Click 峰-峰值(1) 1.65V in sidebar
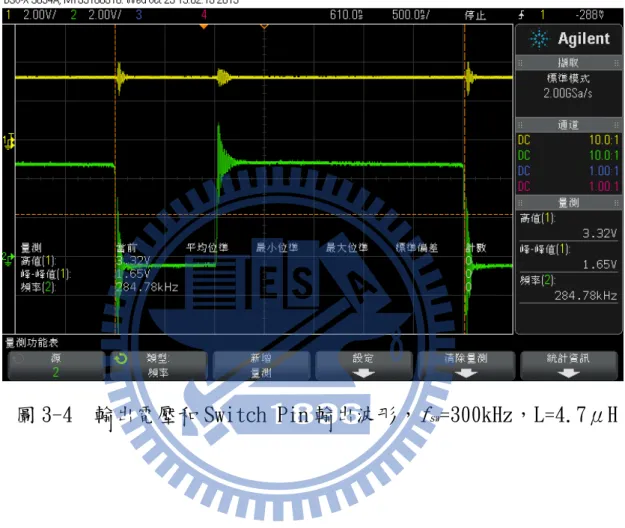Image resolution: width=625 pixels, height=528 pixels. [x=568, y=257]
